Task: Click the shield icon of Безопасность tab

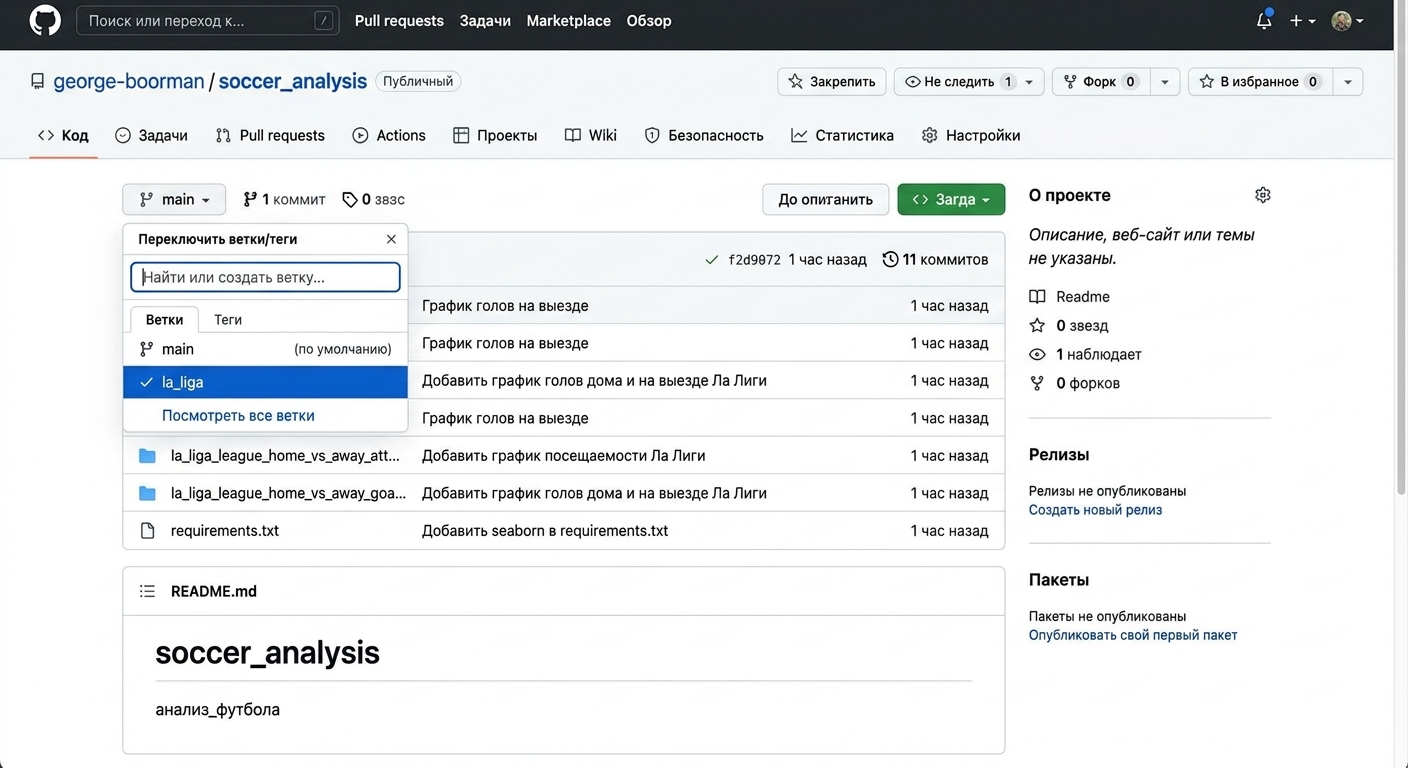Action: tap(652, 135)
